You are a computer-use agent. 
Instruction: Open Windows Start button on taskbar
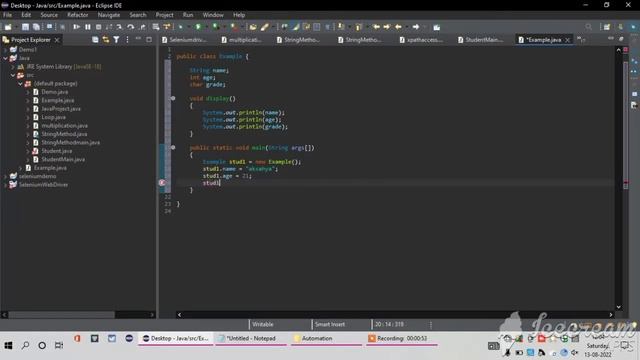coord(8,345)
